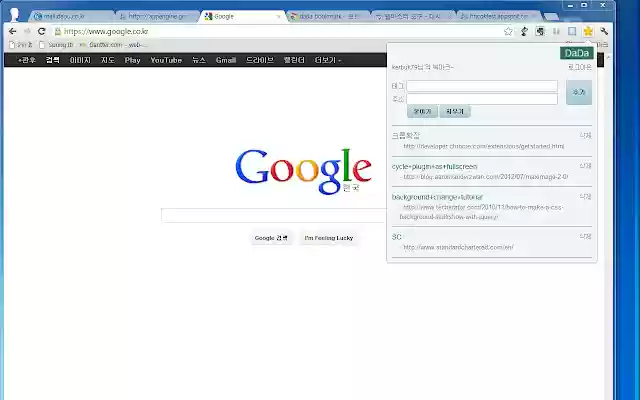Click the +관우 profile link
Viewport: 640px width, 400px height.
pos(27,60)
